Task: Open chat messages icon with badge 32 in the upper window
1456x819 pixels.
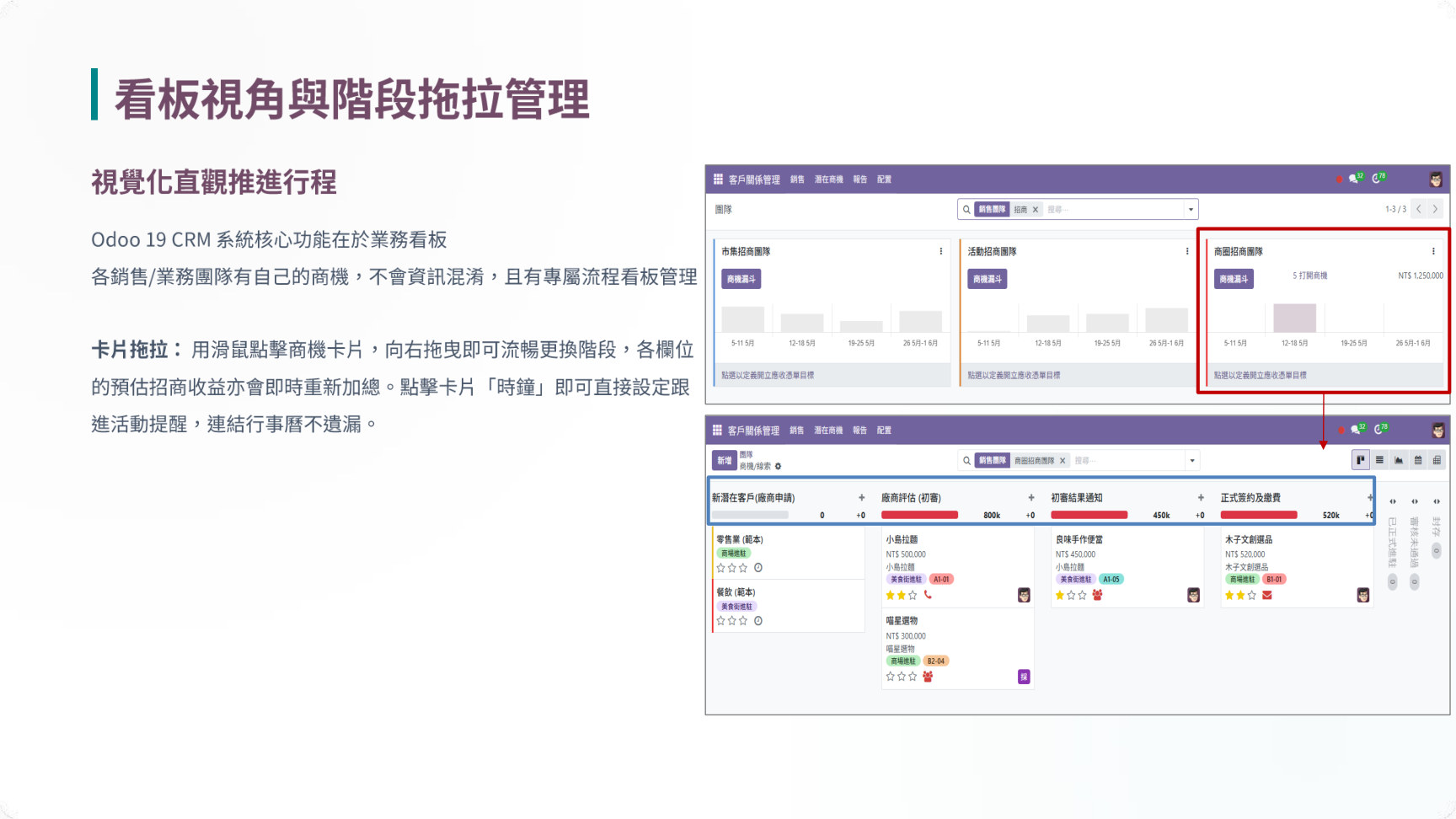Action: [1355, 179]
